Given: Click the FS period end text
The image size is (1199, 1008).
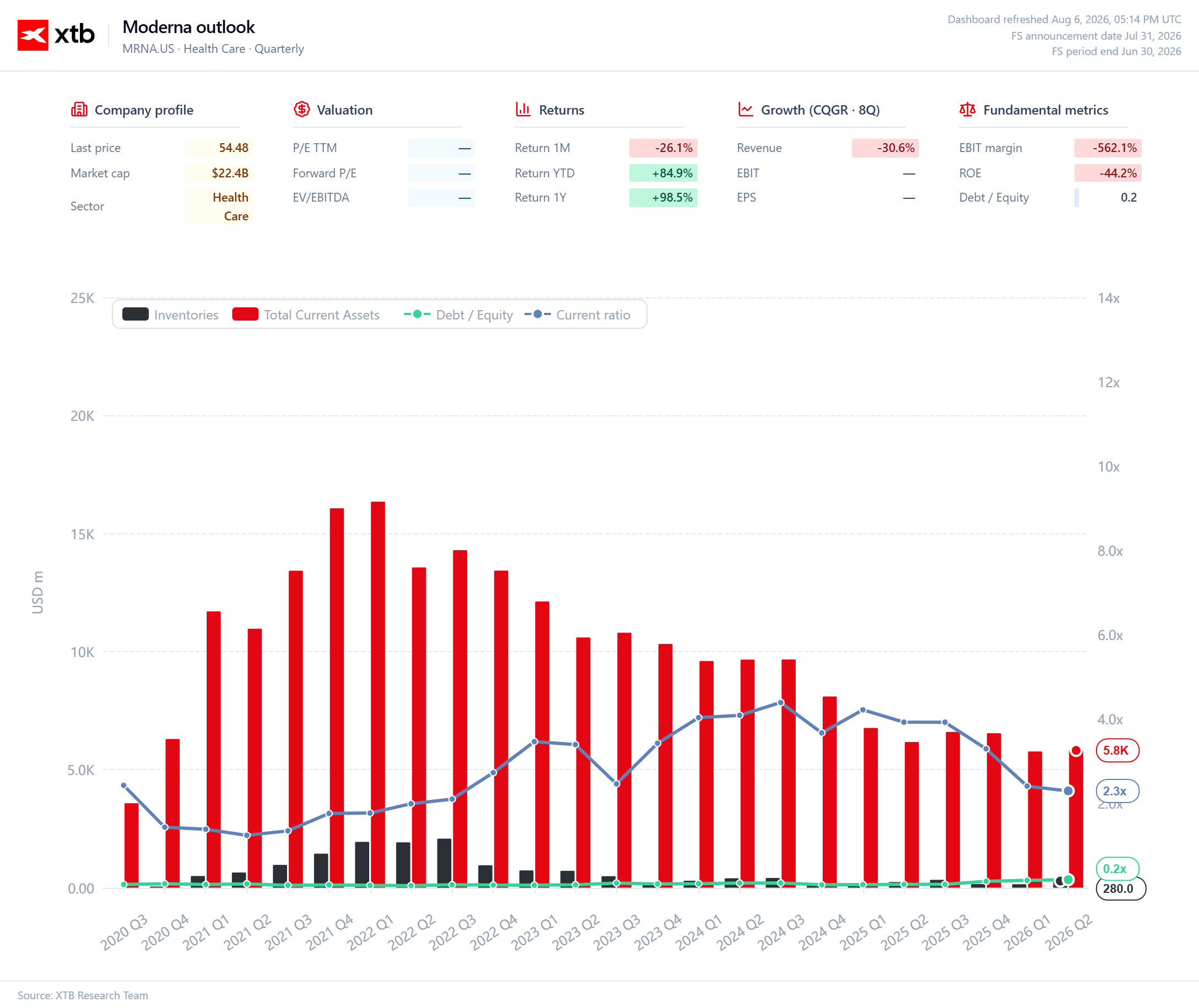Looking at the screenshot, I should coord(1116,51).
